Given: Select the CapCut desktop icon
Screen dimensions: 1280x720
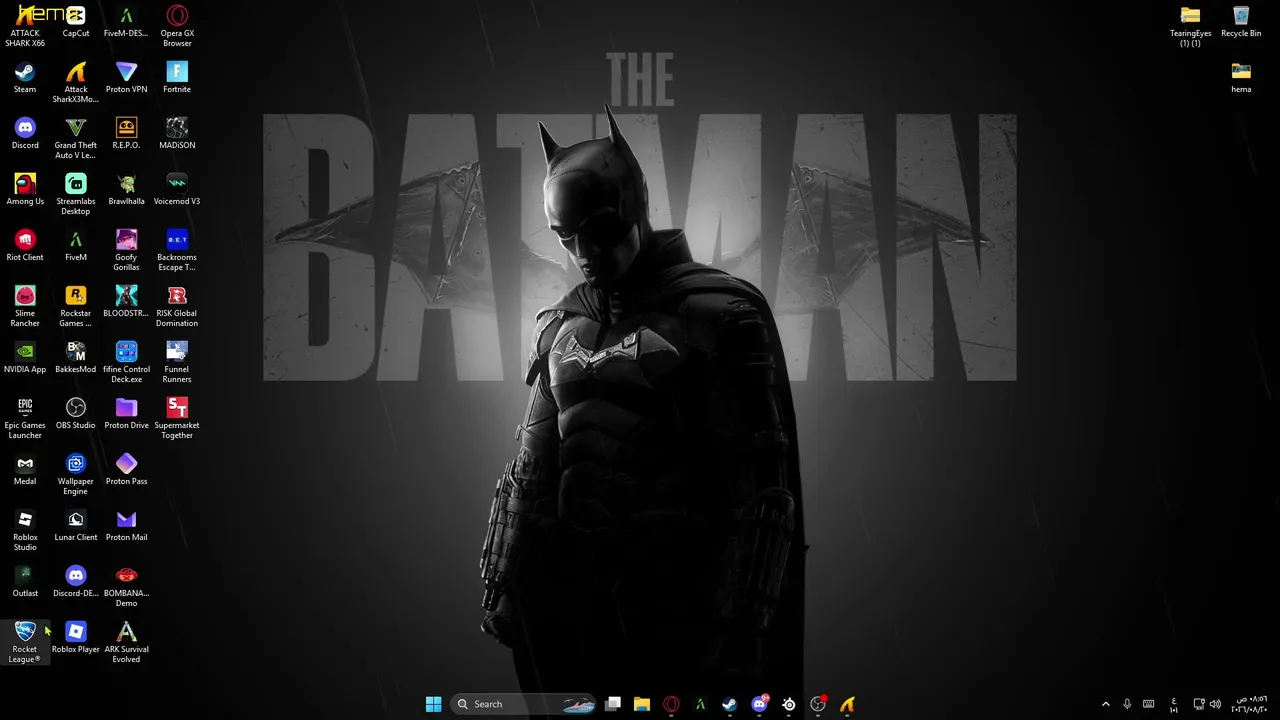Looking at the screenshot, I should tap(76, 22).
